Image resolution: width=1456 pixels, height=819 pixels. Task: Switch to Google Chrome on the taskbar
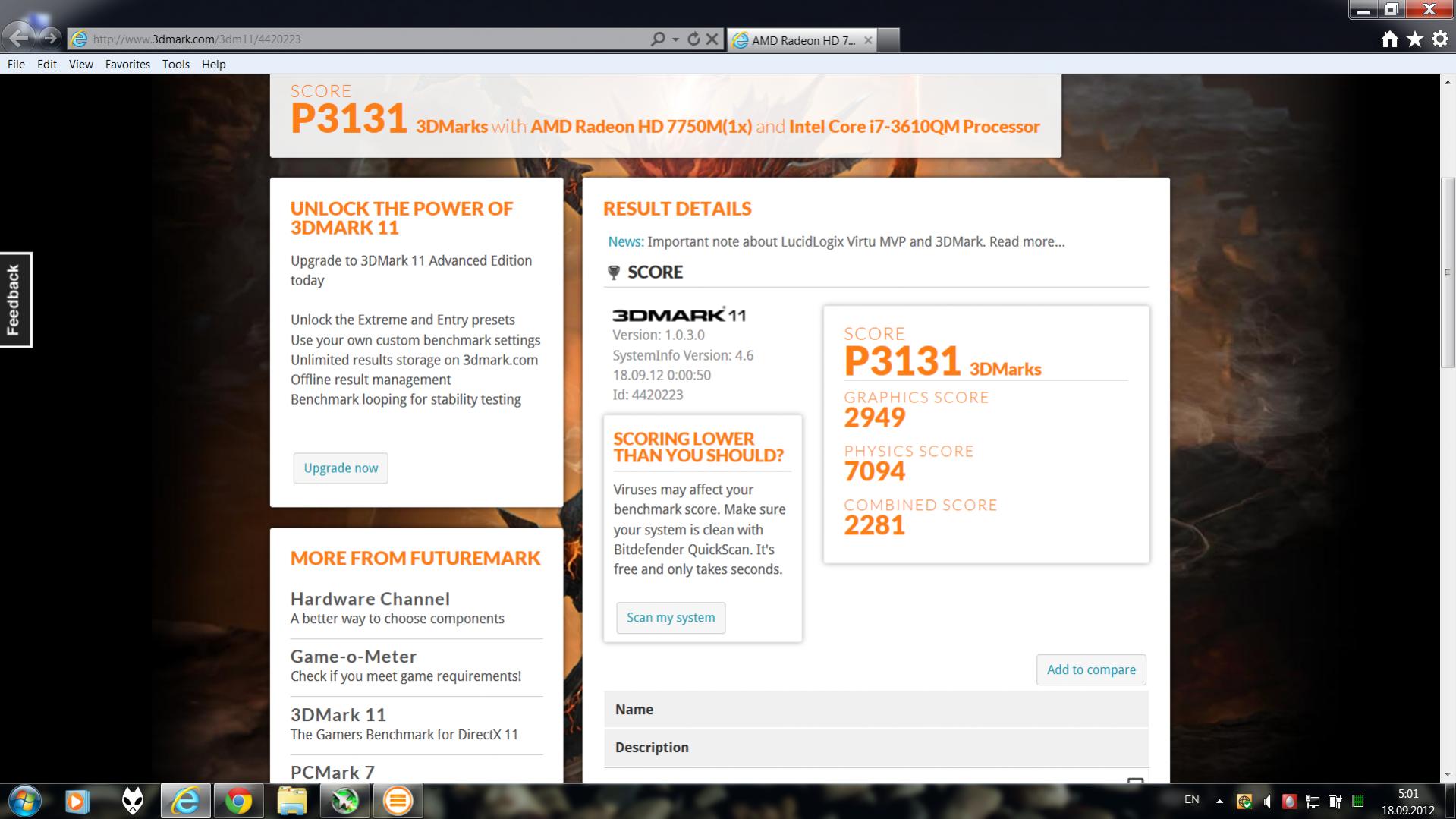[x=238, y=801]
